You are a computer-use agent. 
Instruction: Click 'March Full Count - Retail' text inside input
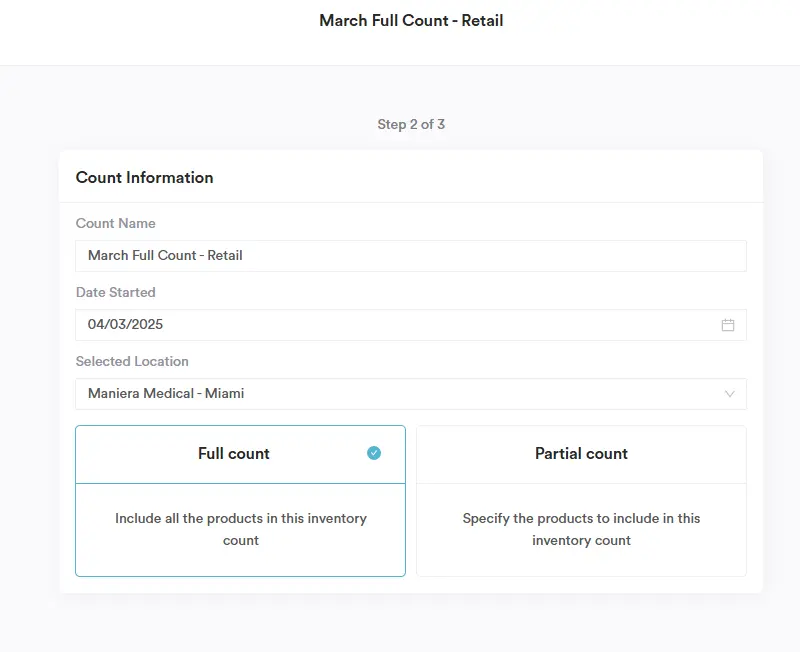click(x=165, y=256)
